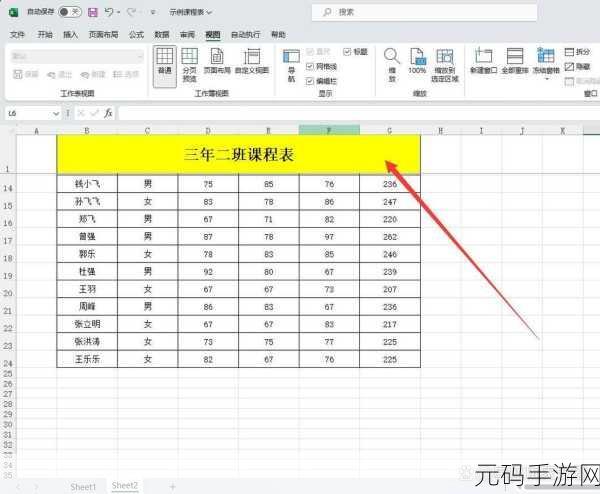Select the 三年二班课程表 title cell

pos(238,154)
